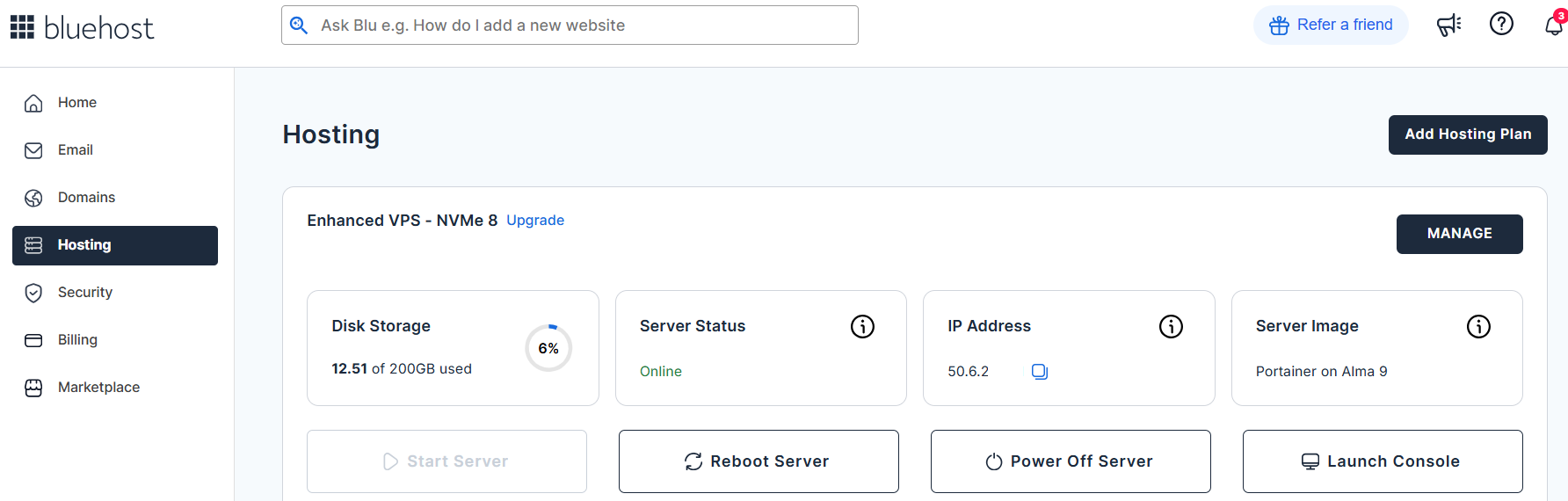Screen dimensions: 1568x501
Task: Click the Upgrade link next to NVMe 8
Action: [535, 221]
